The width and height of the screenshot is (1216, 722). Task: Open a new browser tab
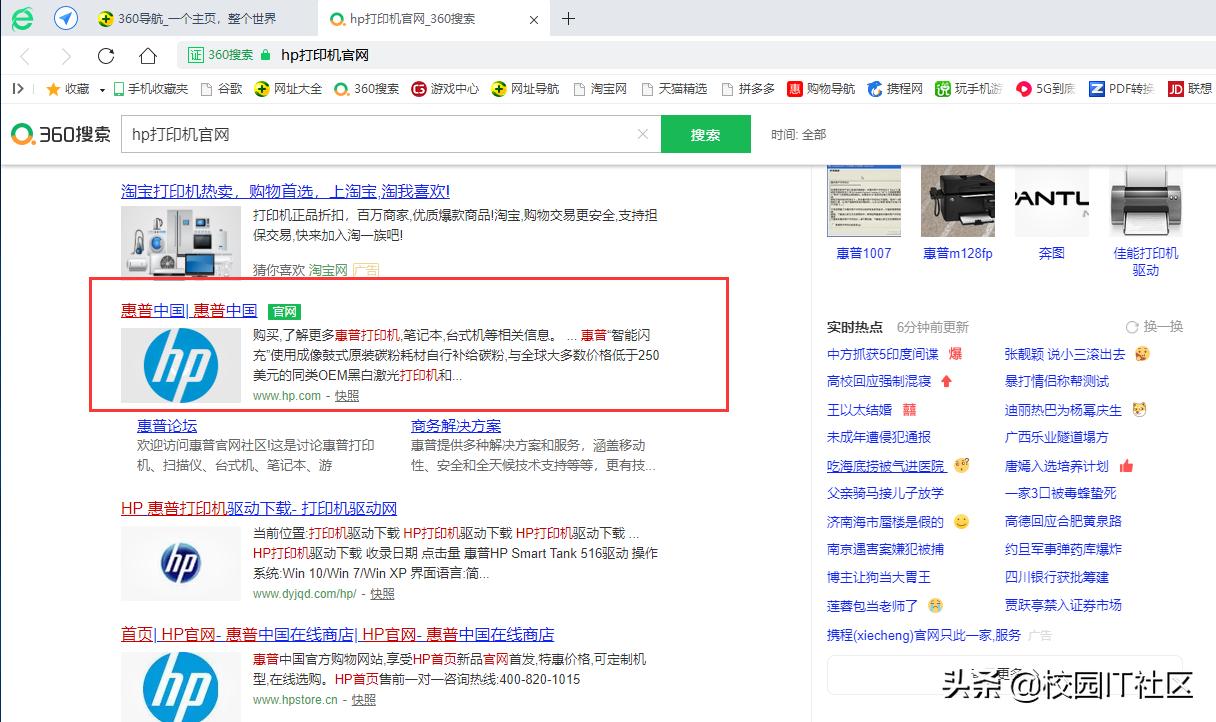568,18
